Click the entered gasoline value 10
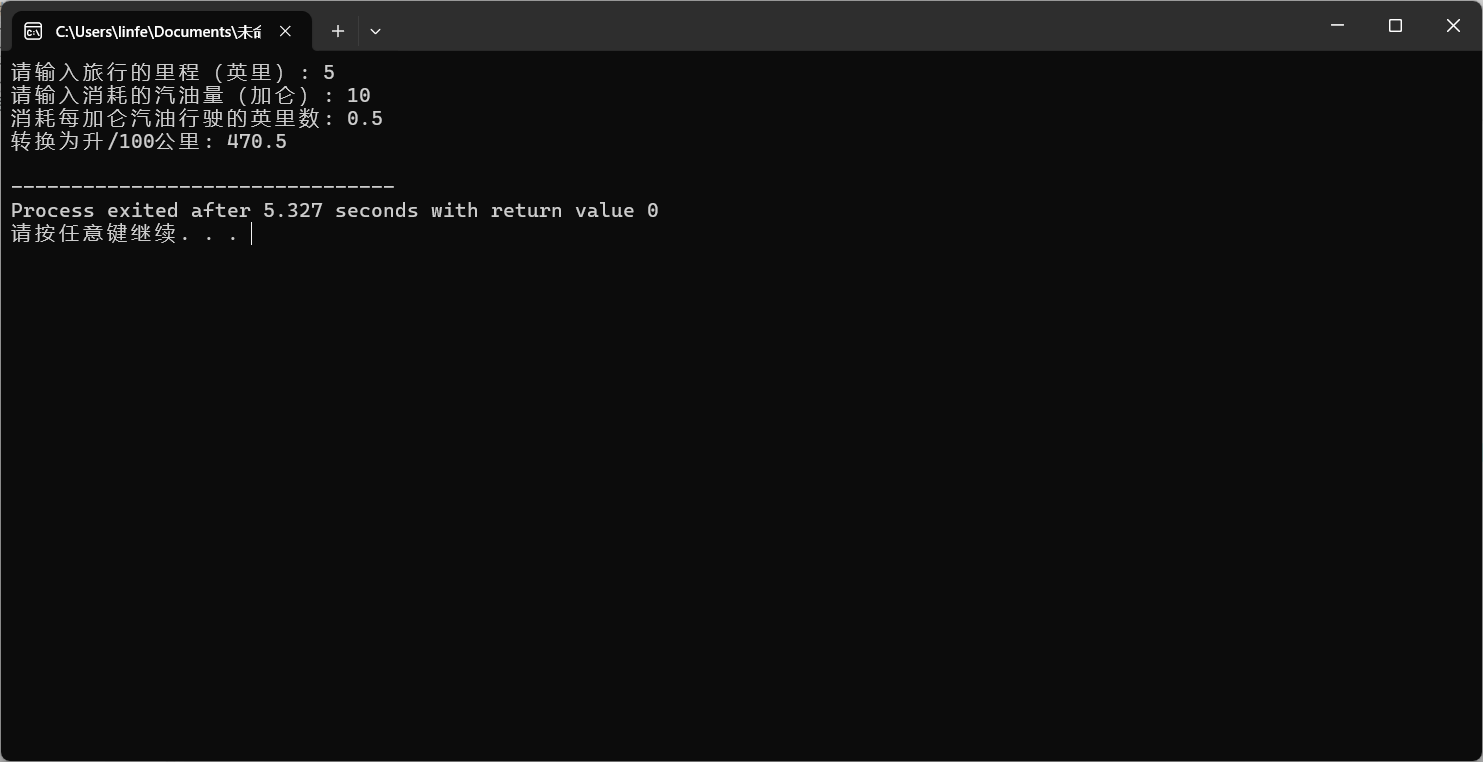Viewport: 1483px width, 762px height. tap(359, 95)
